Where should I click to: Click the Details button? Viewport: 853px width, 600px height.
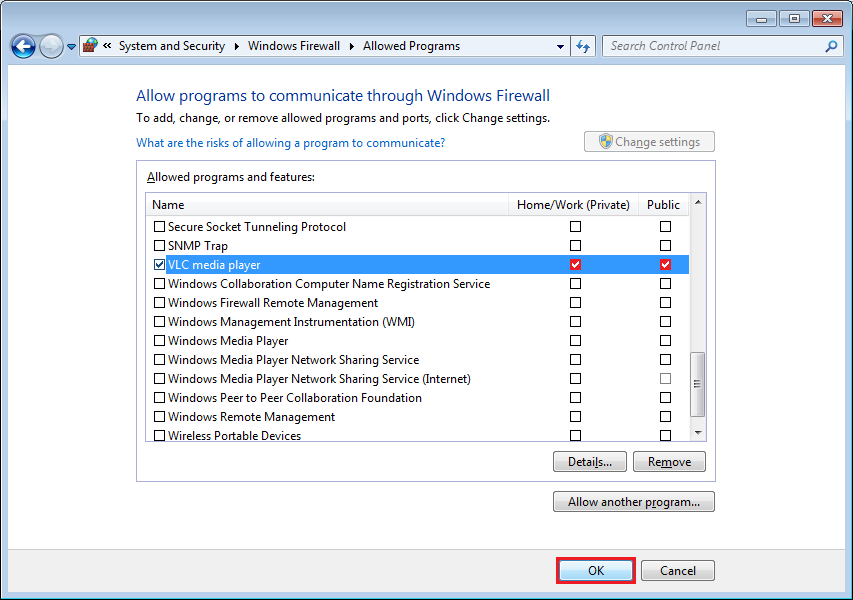coord(589,462)
